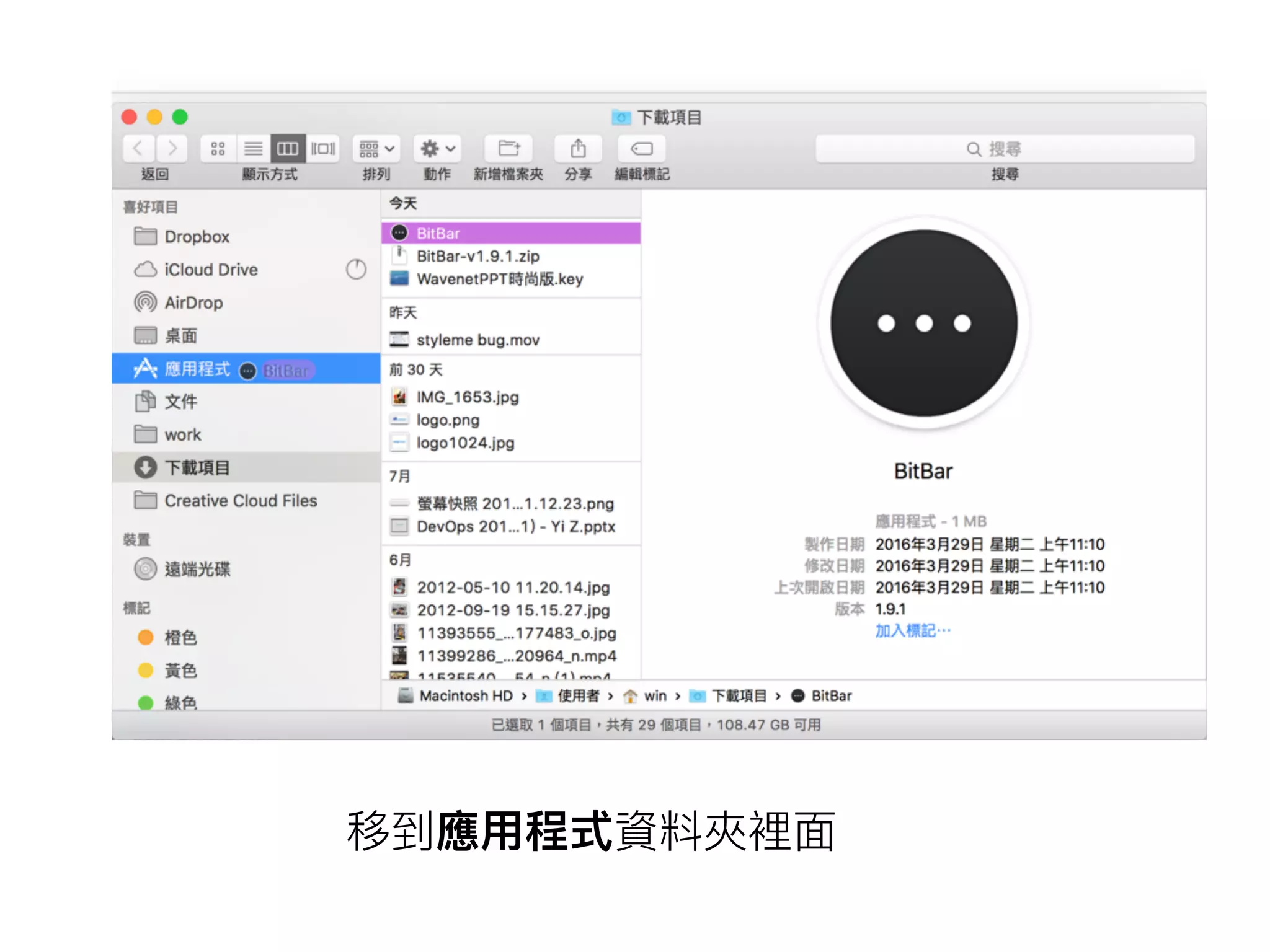Viewport: 1270px width, 952px height.
Task: Select BitBar-v1.9.1.zip in the file list
Action: click(477, 256)
